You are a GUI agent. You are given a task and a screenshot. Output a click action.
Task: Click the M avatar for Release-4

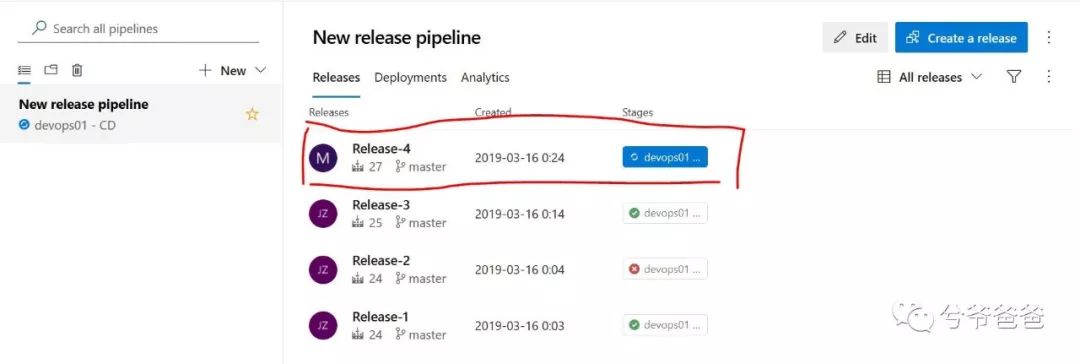[323, 158]
